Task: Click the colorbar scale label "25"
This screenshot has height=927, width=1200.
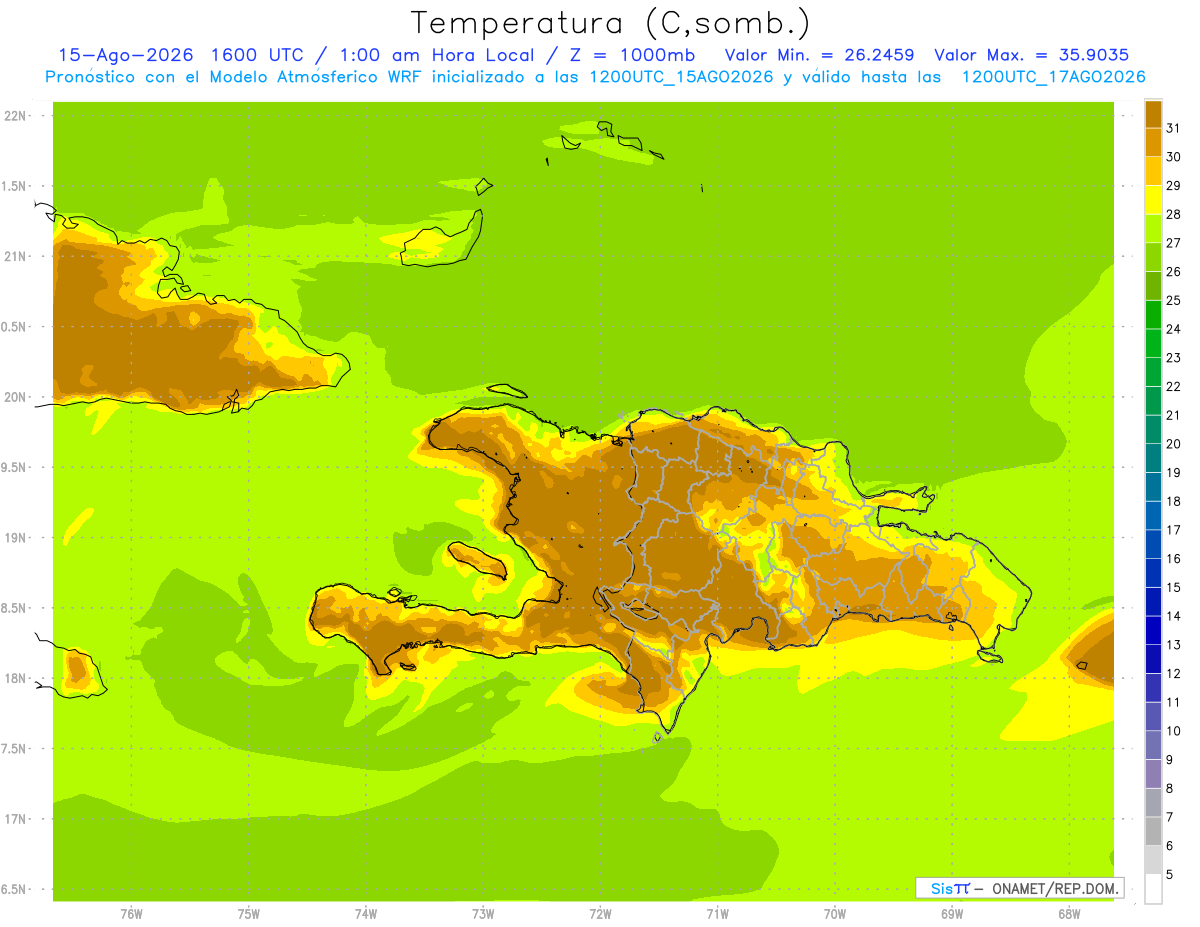Action: point(1173,300)
